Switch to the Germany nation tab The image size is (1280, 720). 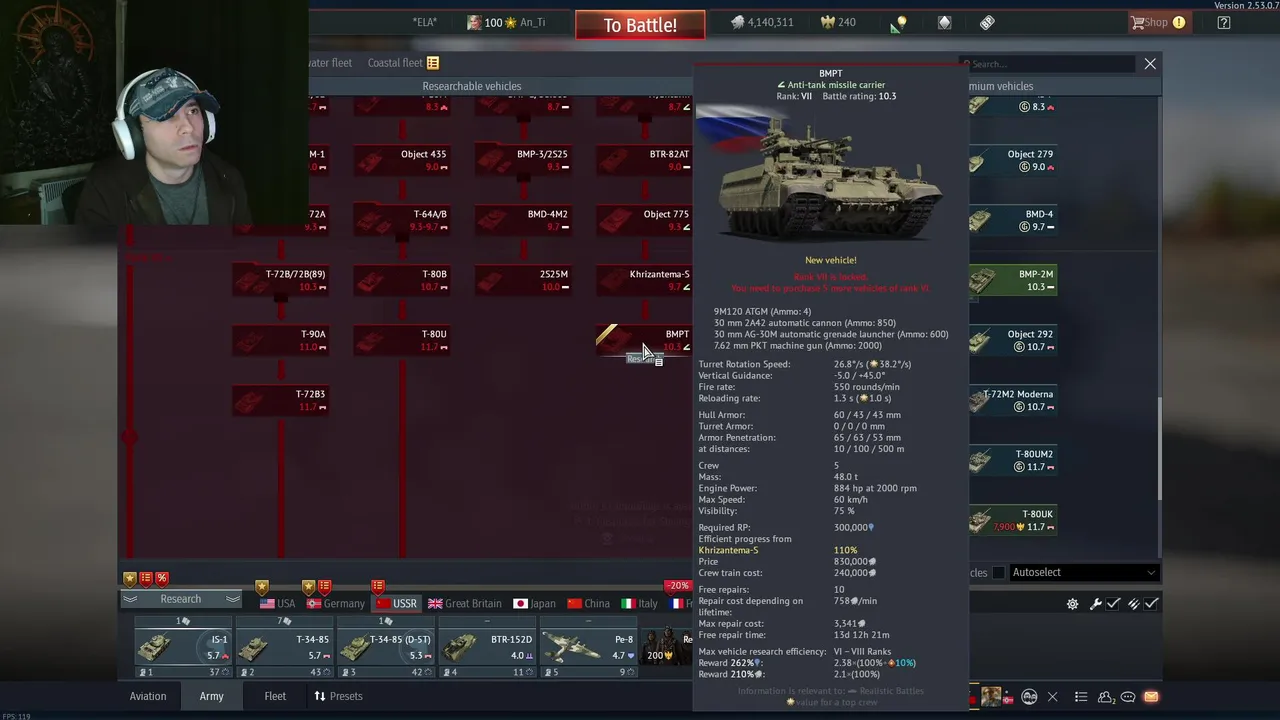[336, 603]
